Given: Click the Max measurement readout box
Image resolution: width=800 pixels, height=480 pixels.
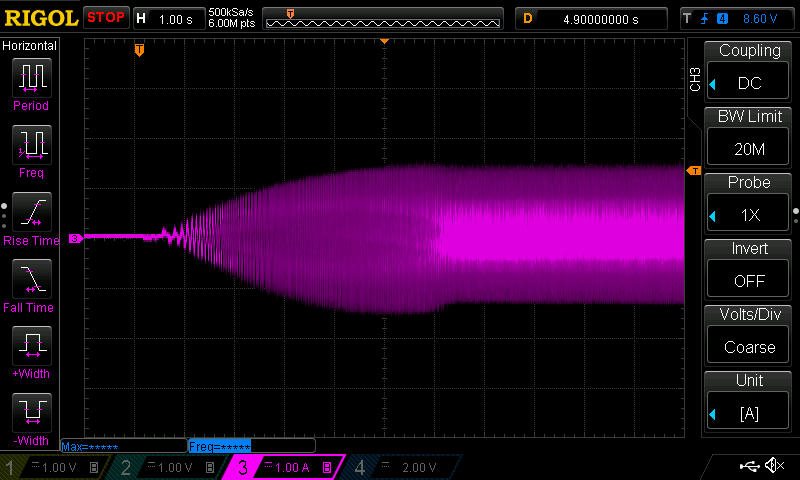Looking at the screenshot, I should pyautogui.click(x=123, y=446).
